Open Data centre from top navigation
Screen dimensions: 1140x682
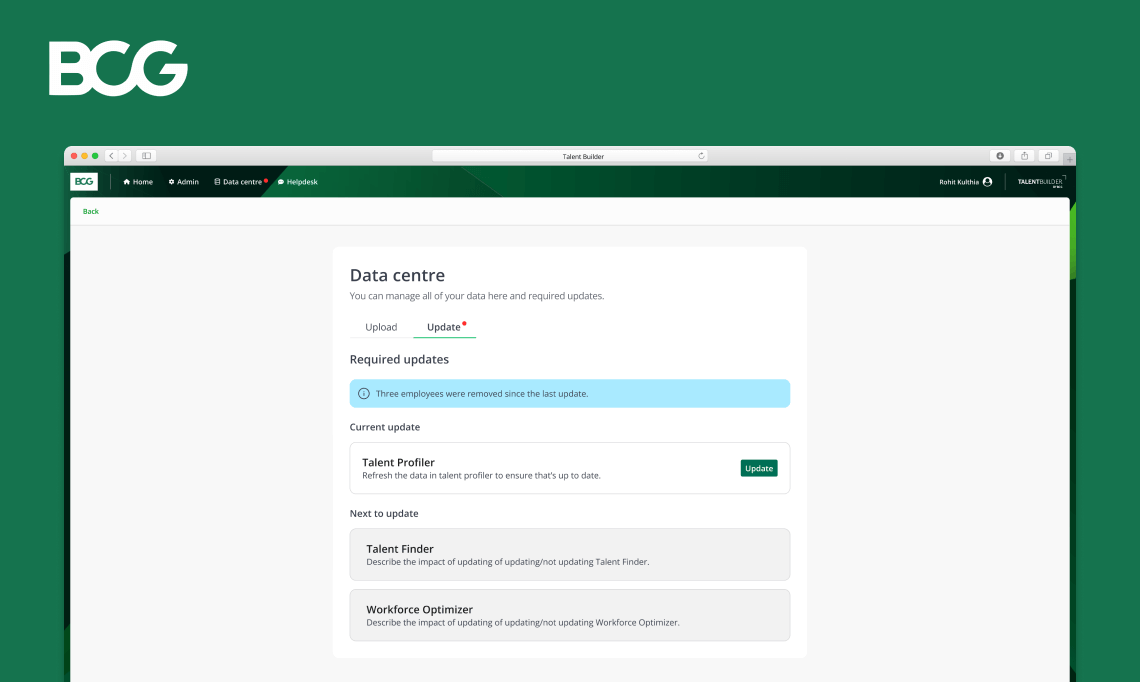[x=238, y=182]
